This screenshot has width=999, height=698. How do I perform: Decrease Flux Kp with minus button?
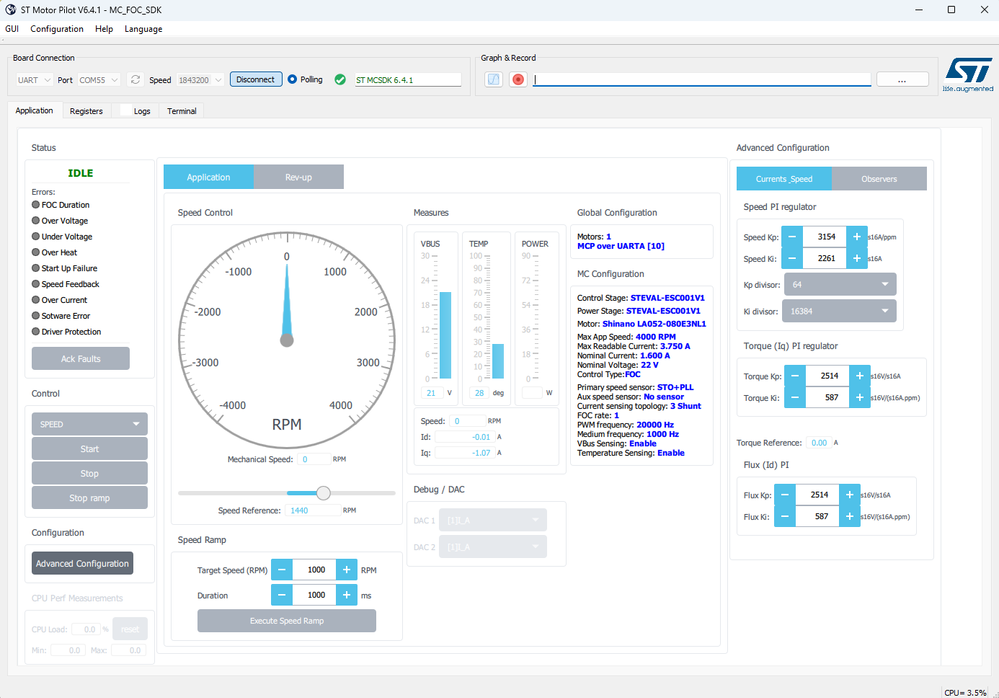tap(785, 495)
